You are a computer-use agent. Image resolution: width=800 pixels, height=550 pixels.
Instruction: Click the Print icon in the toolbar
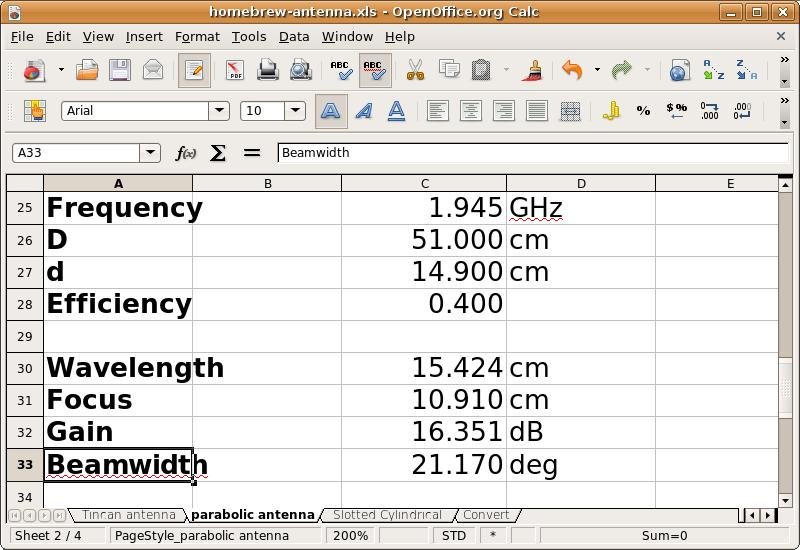point(267,70)
